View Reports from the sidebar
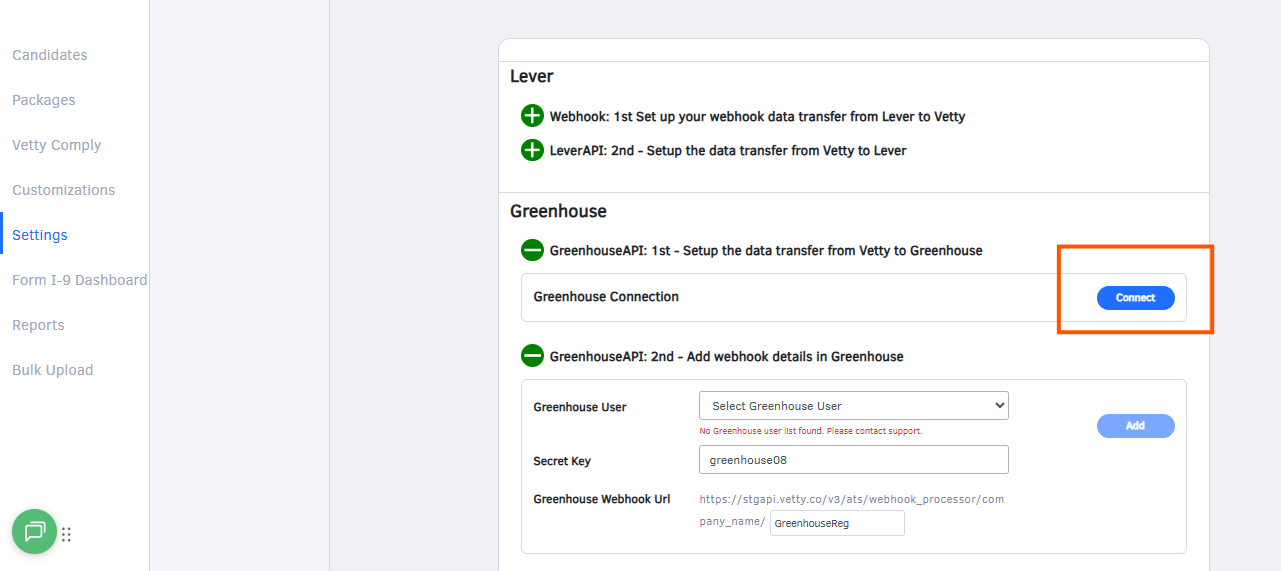The image size is (1281, 571). tap(38, 325)
